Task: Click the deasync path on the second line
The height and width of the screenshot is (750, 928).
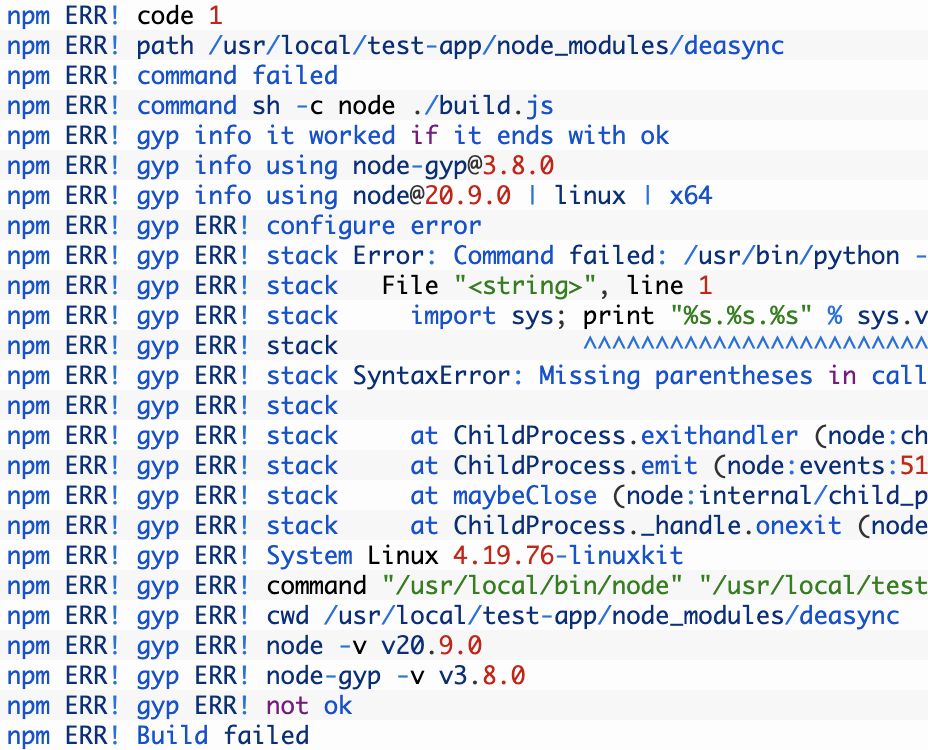Action: tap(497, 46)
